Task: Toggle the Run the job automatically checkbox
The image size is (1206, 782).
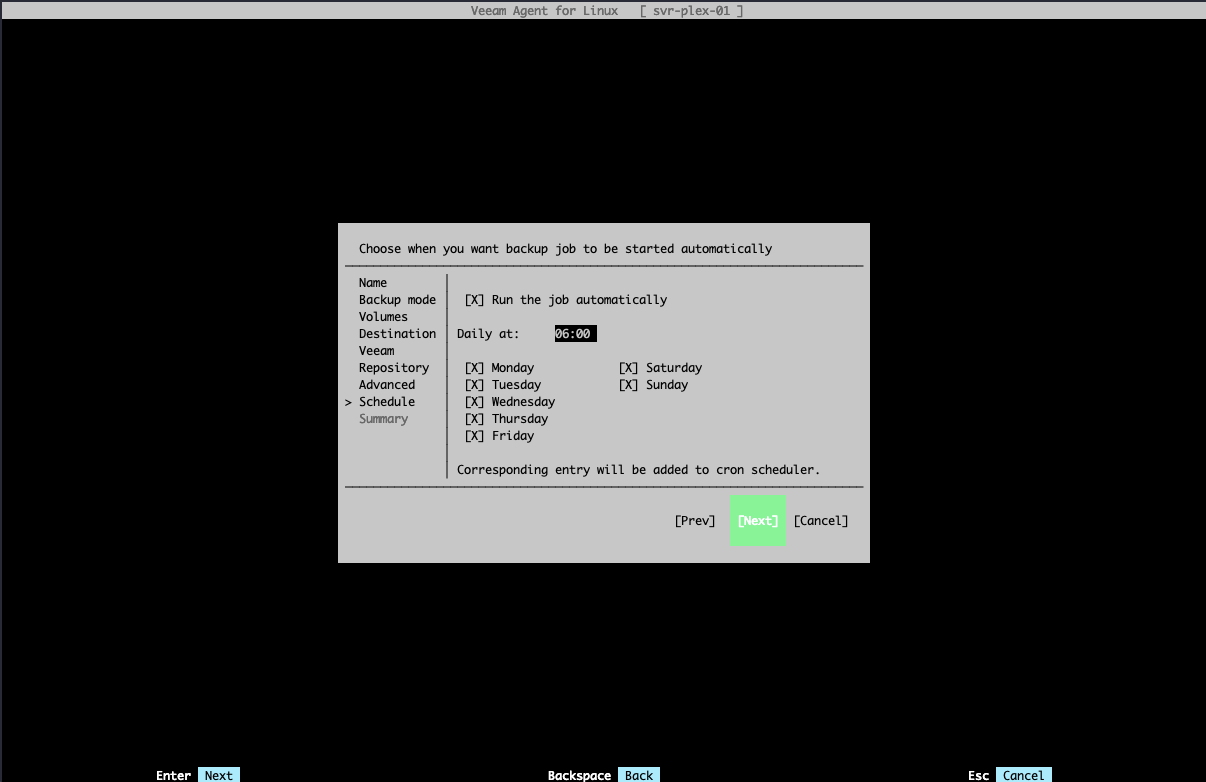Action: 475,300
